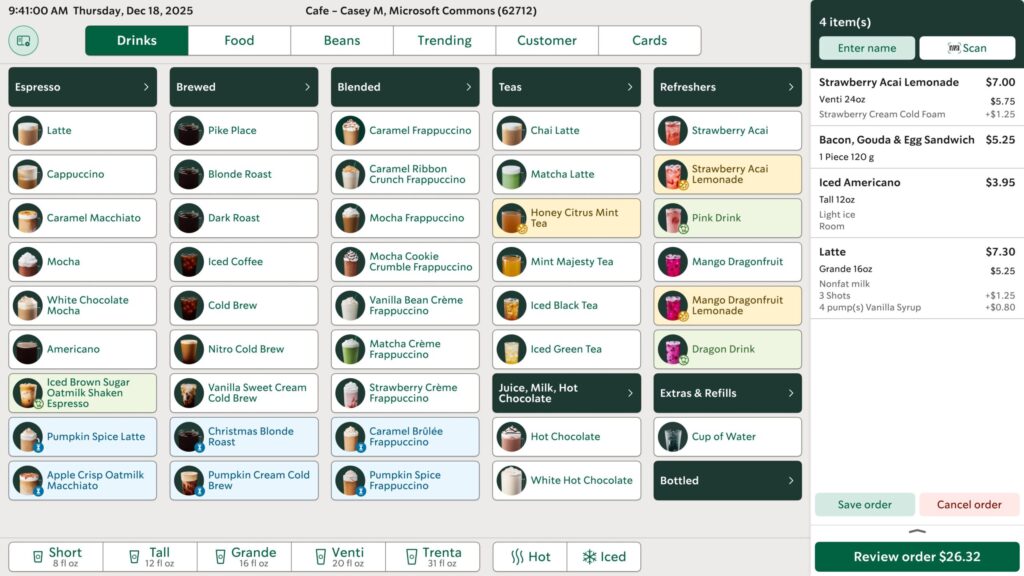This screenshot has height=576, width=1024.
Task: Tap the Cup of Water icon
Action: point(673,437)
